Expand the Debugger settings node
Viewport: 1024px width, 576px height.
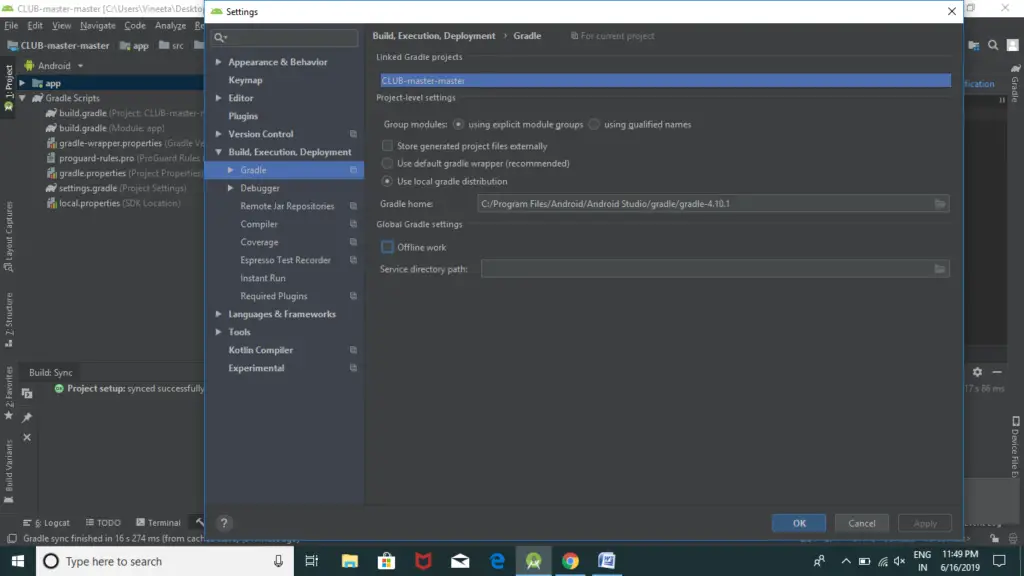click(231, 188)
